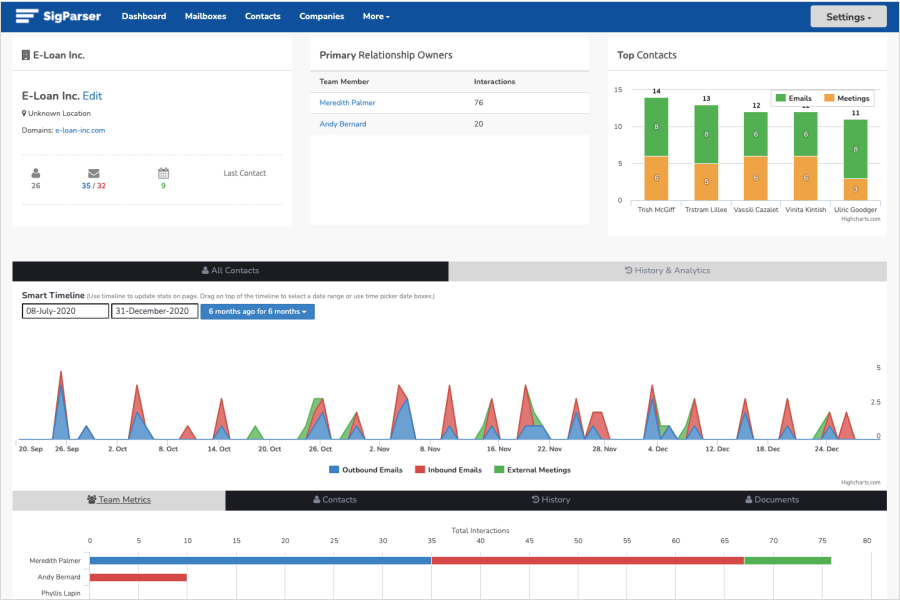Switch to the History & Analytics tab
This screenshot has width=900, height=600.
click(668, 271)
